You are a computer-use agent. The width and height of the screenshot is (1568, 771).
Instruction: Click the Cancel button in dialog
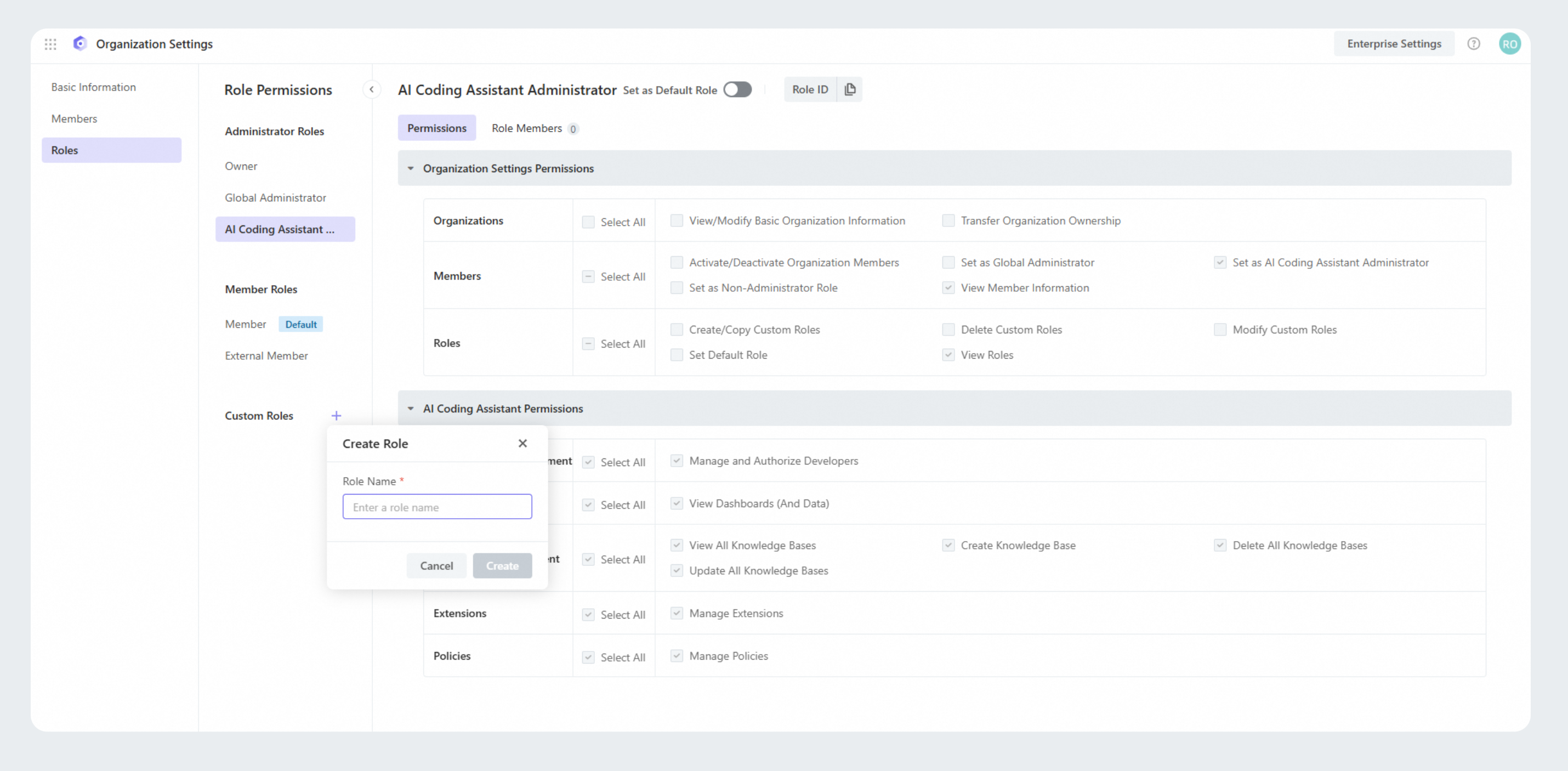(x=436, y=566)
